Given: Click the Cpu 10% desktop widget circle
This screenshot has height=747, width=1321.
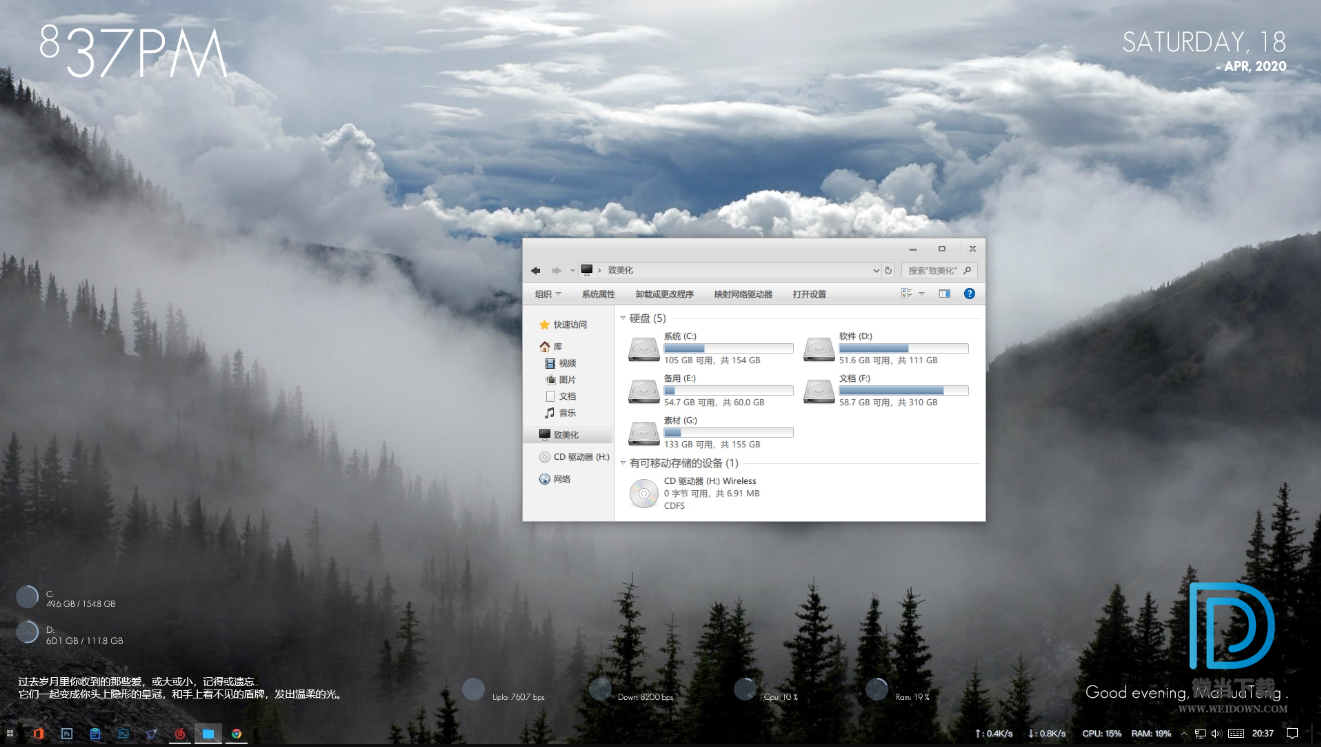Looking at the screenshot, I should pyautogui.click(x=745, y=689).
